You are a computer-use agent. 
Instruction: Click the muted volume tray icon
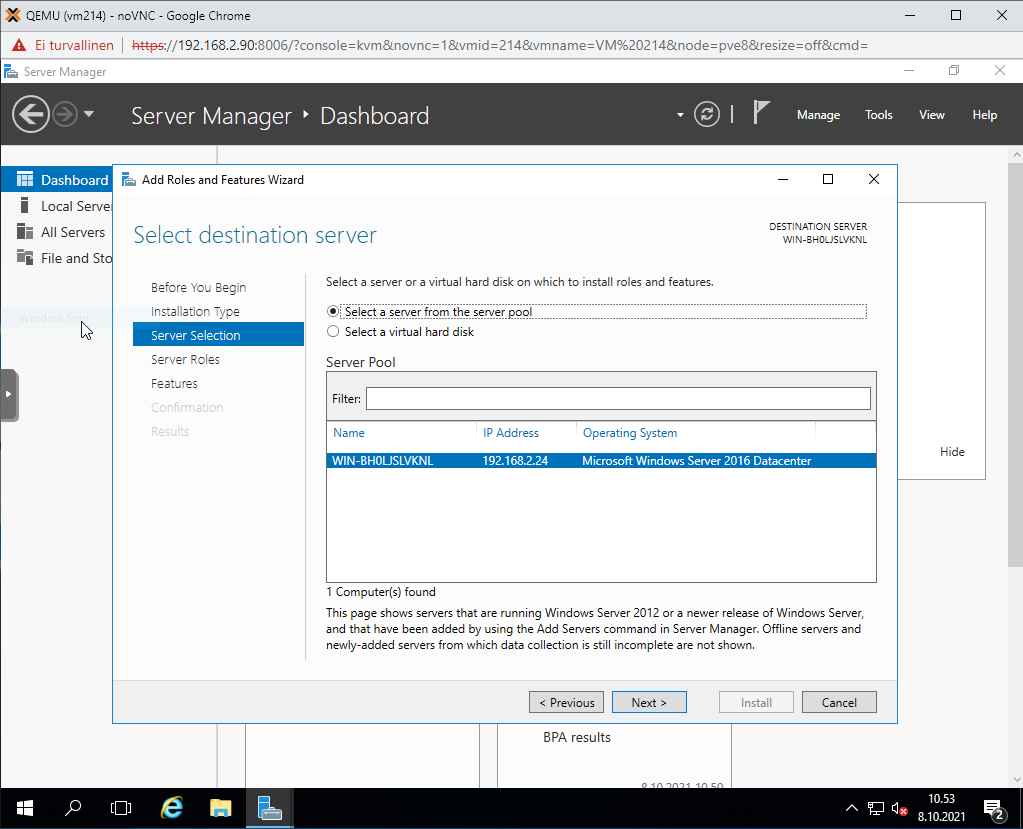[899, 809]
